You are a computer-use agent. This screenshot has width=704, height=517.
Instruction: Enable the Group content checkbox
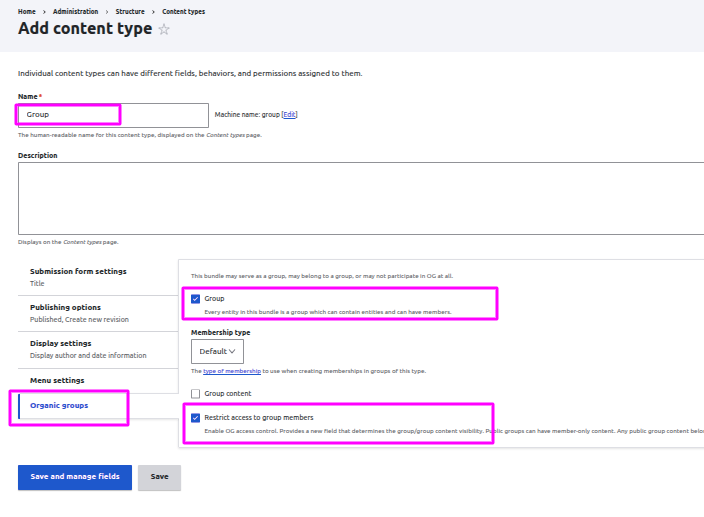(x=196, y=394)
